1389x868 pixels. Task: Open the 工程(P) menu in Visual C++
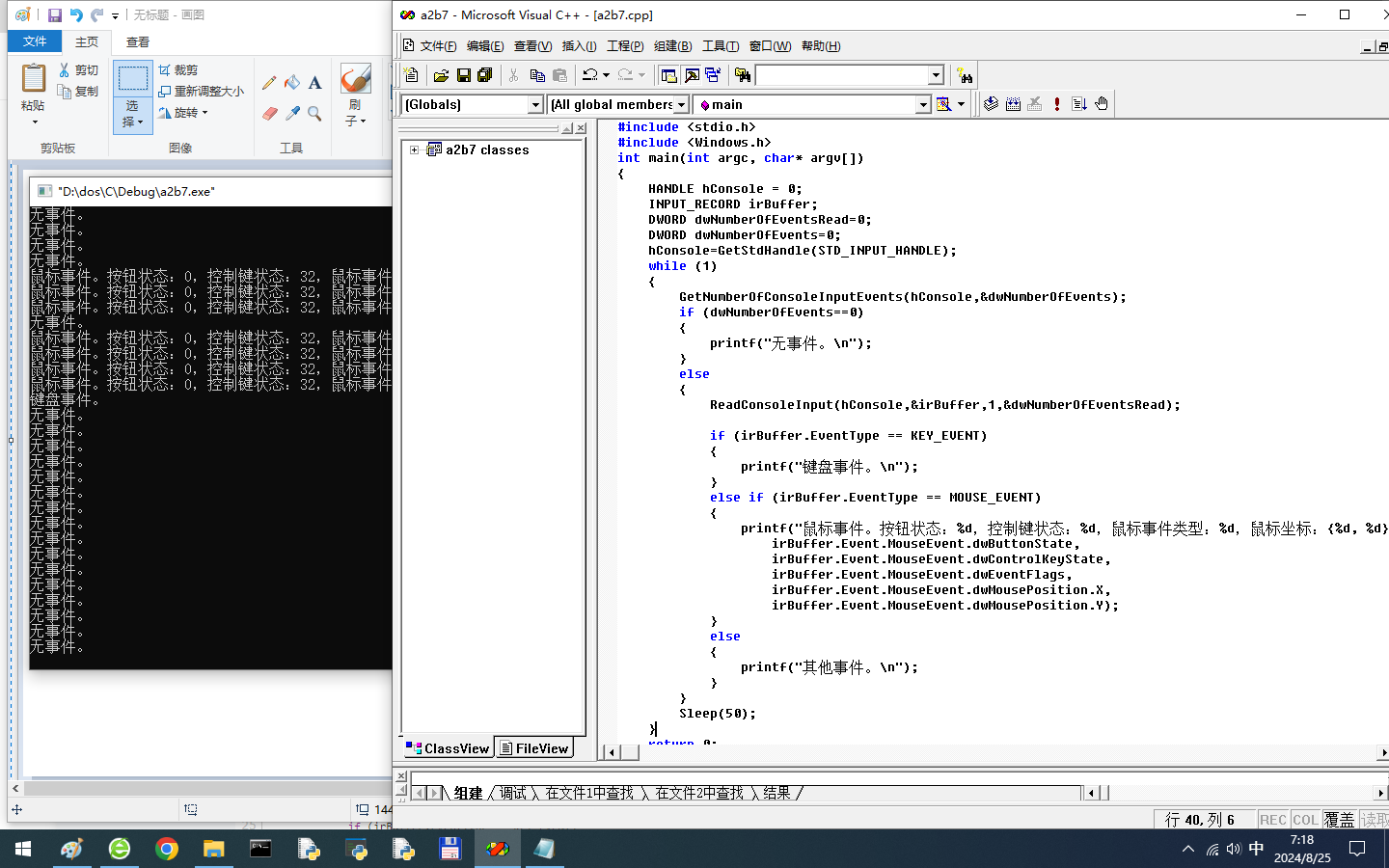[625, 46]
